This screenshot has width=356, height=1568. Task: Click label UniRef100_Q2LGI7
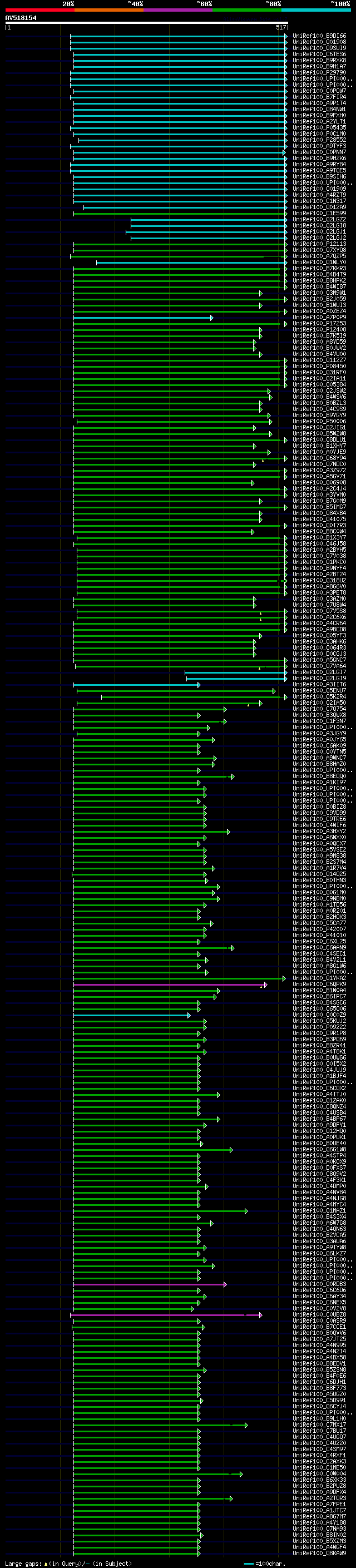point(319,672)
